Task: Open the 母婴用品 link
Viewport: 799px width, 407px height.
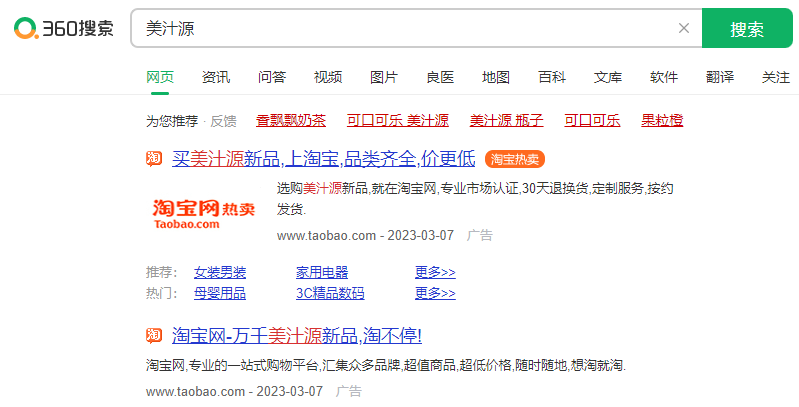Action: pyautogui.click(x=220, y=293)
